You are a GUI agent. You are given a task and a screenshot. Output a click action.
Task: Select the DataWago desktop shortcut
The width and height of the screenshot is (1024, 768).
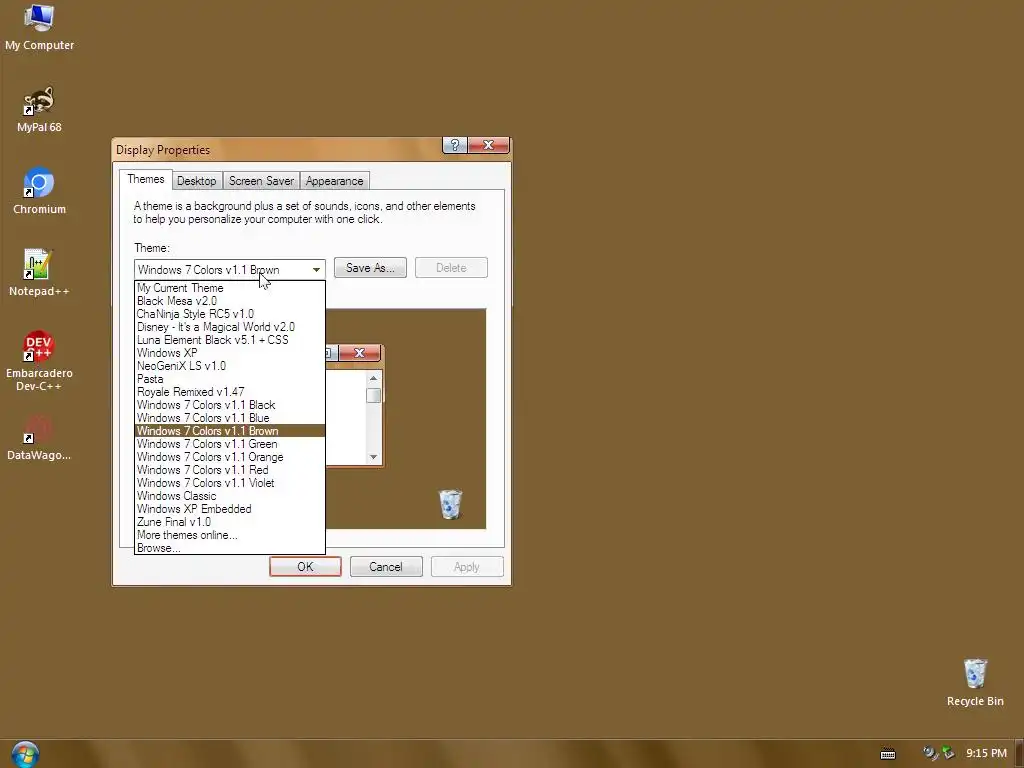pos(39,438)
